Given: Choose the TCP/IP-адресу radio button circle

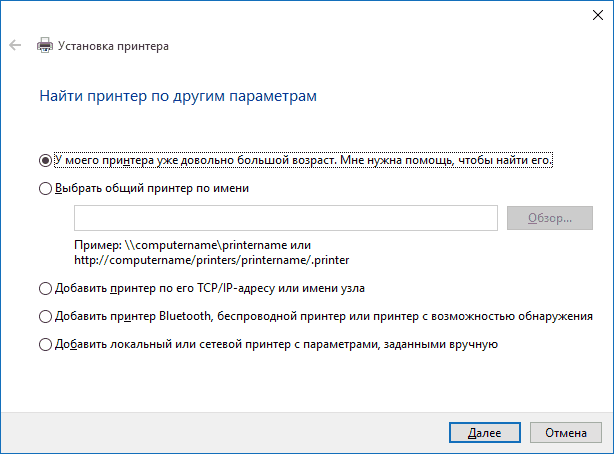Looking at the screenshot, I should pyautogui.click(x=44, y=288).
